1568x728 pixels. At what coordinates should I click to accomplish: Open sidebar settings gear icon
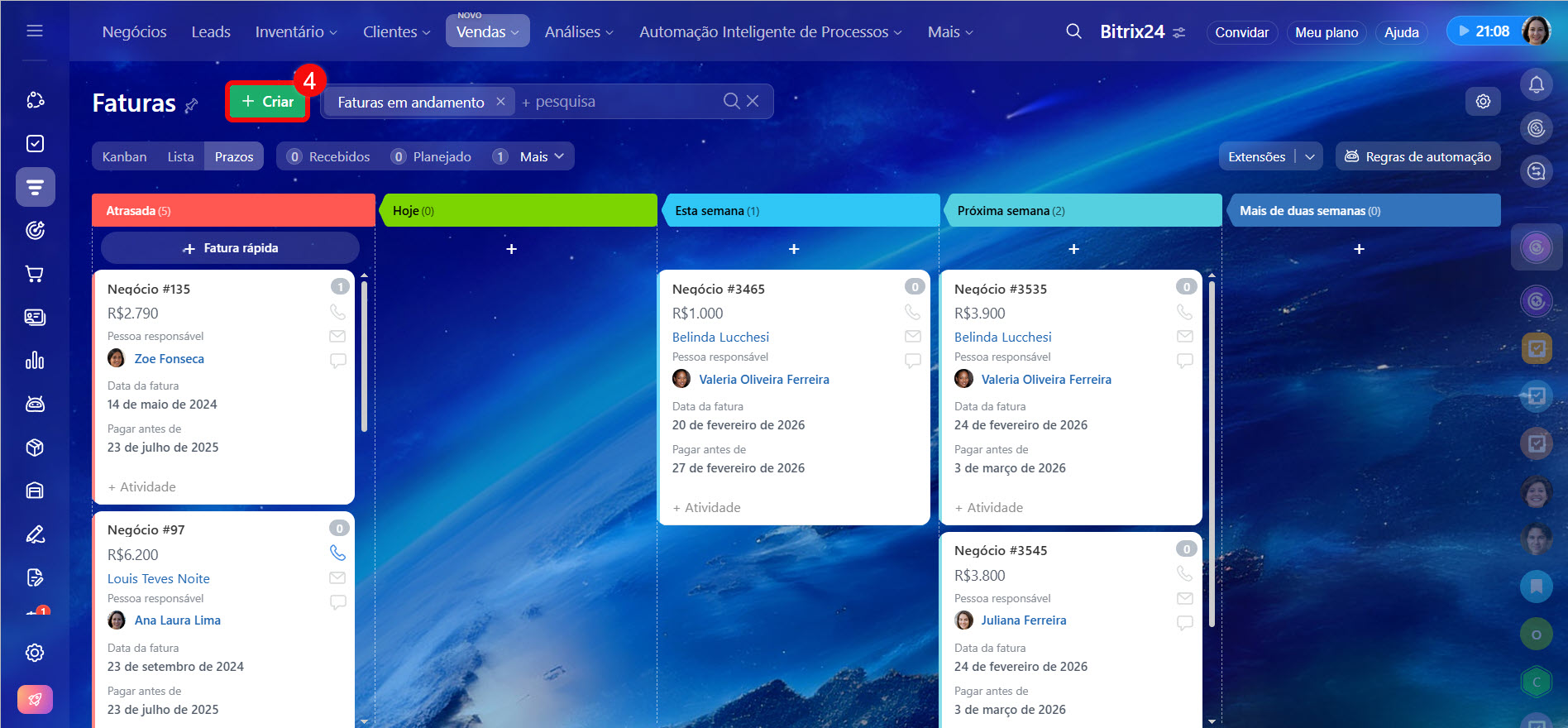coord(35,653)
